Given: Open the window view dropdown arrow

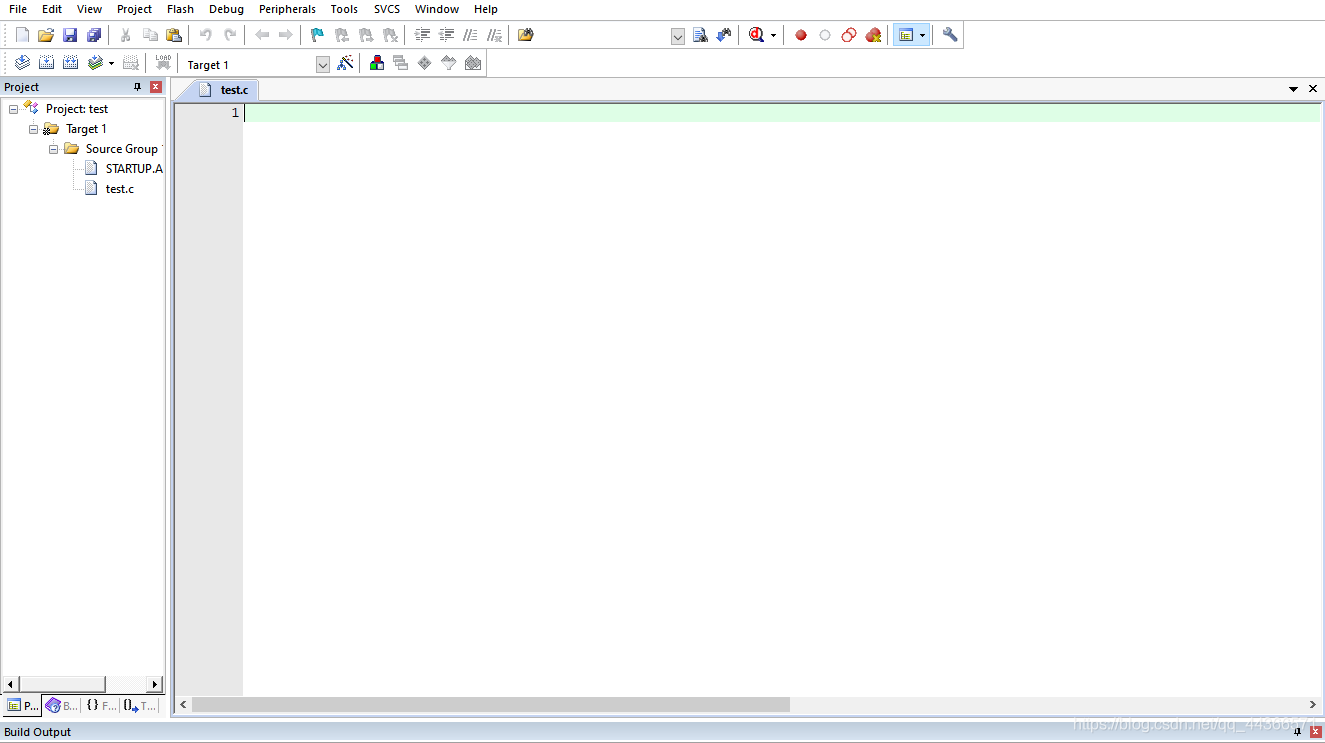Looking at the screenshot, I should pos(922,36).
